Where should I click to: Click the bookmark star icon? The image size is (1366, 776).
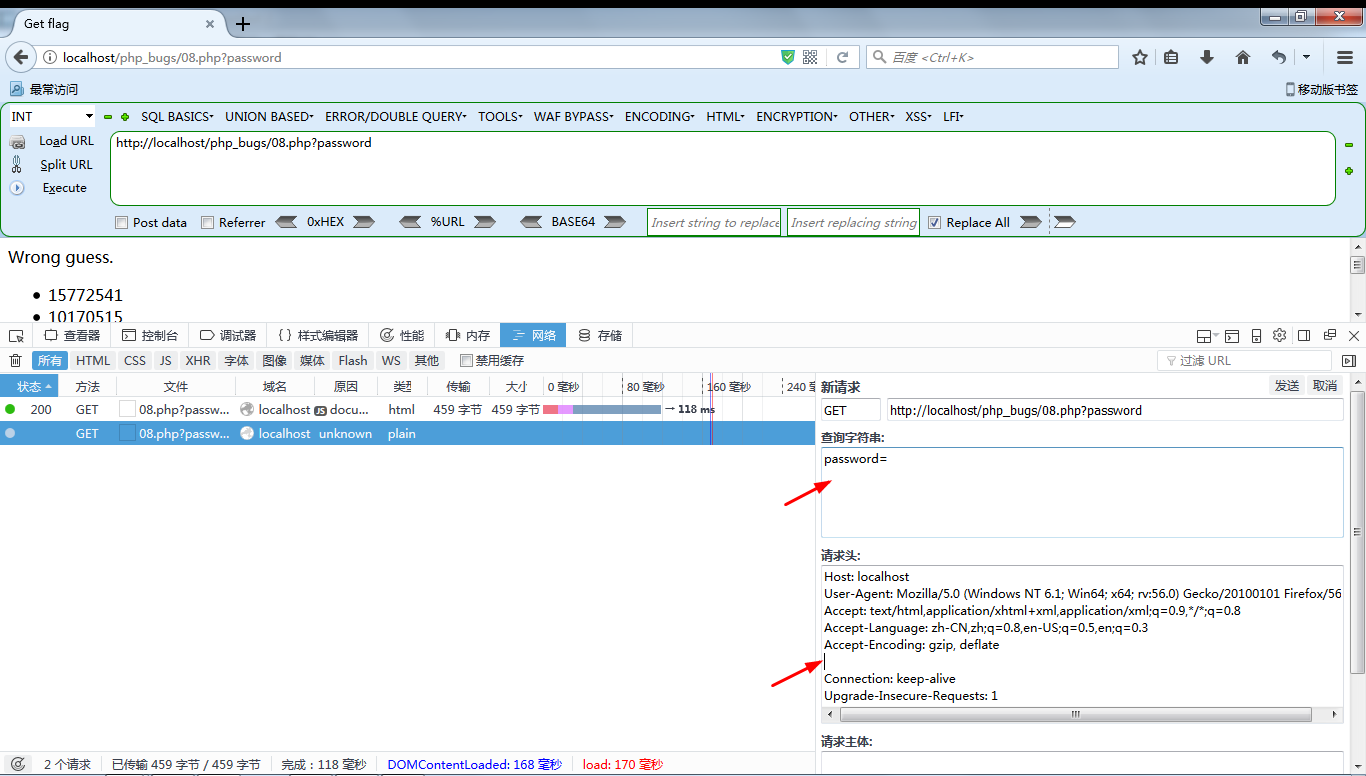tap(1140, 57)
